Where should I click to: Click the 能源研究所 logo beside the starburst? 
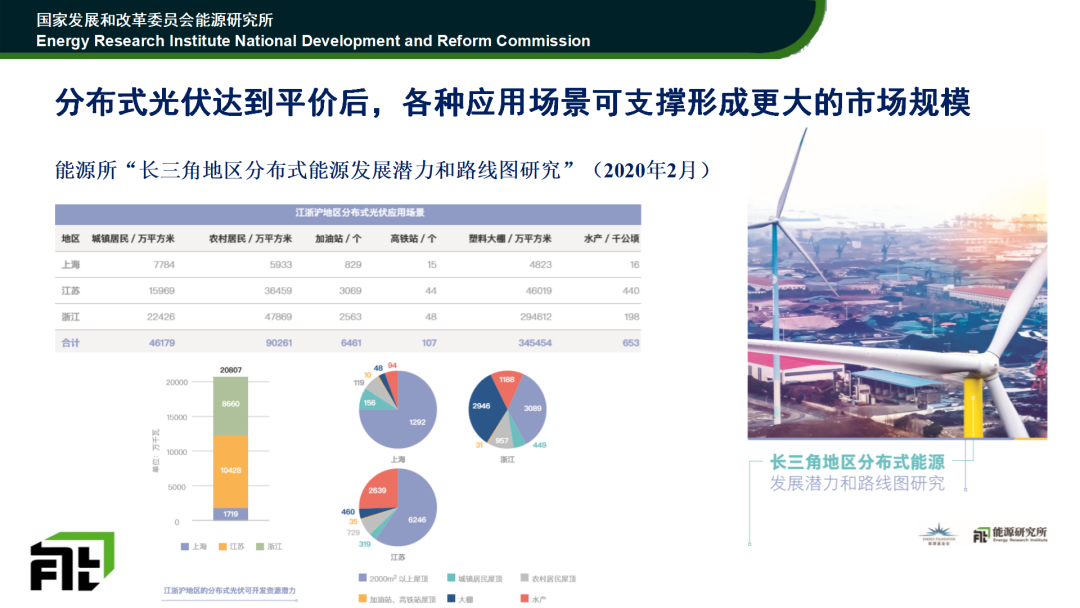(x=1010, y=534)
